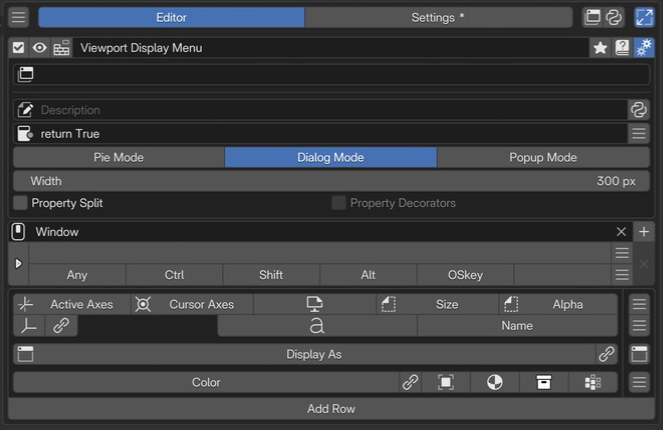This screenshot has width=663, height=430.
Task: Click the empty hotkey key field
Action: (x=320, y=253)
